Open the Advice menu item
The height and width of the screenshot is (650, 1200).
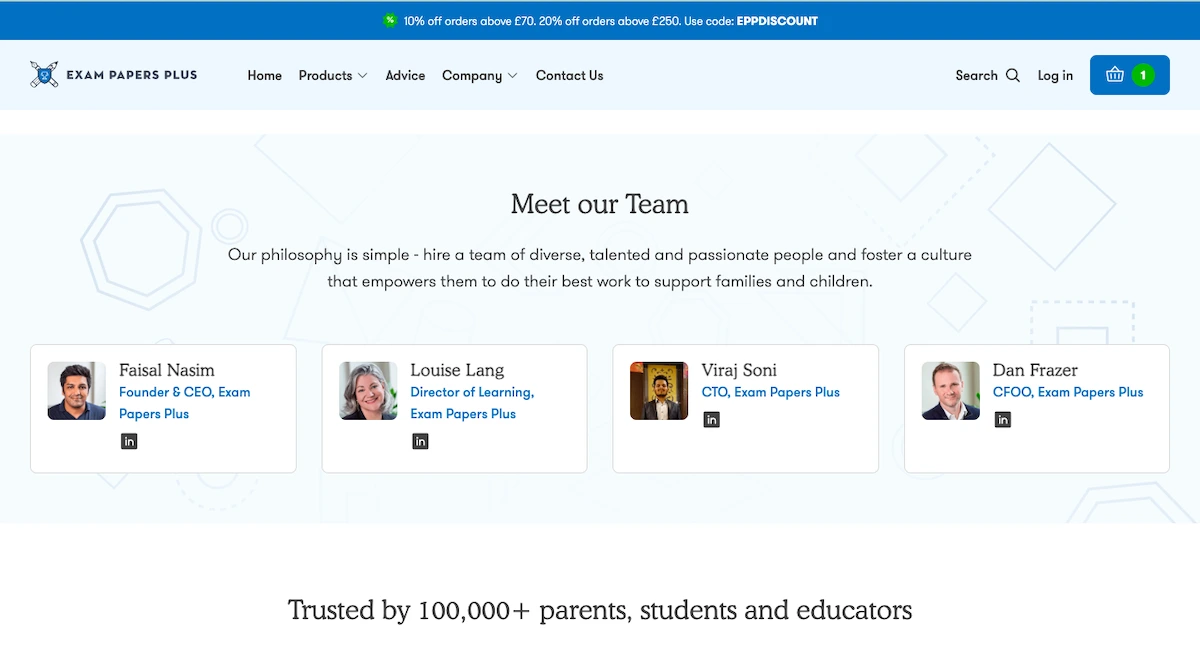(405, 75)
